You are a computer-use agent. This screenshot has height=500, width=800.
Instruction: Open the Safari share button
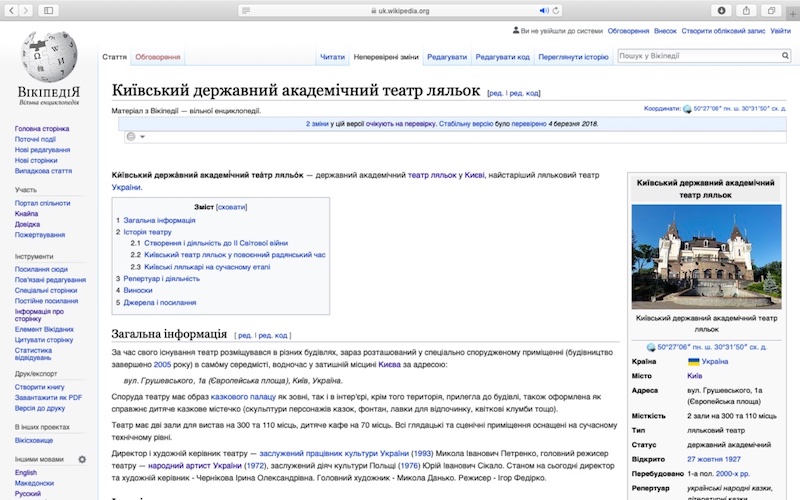coord(746,10)
